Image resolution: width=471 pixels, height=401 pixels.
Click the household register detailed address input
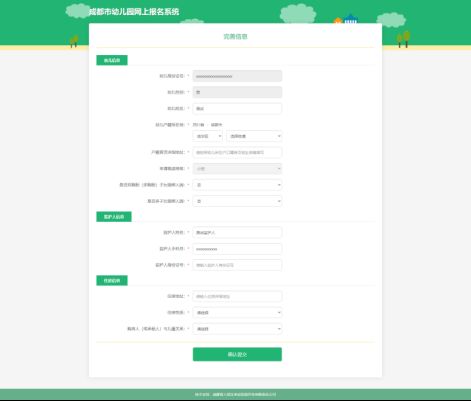237,152
